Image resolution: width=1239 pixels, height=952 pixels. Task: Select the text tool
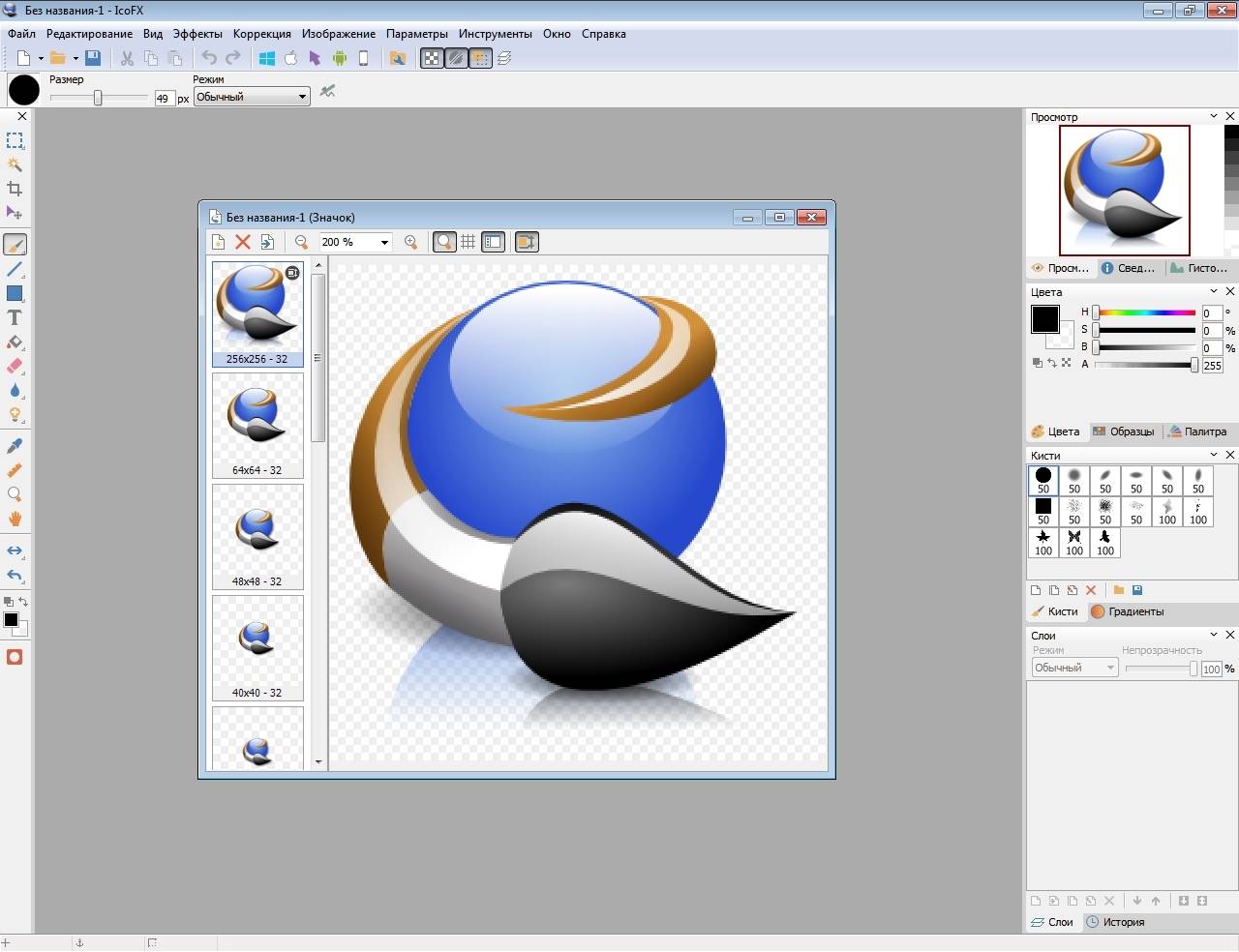click(x=15, y=318)
